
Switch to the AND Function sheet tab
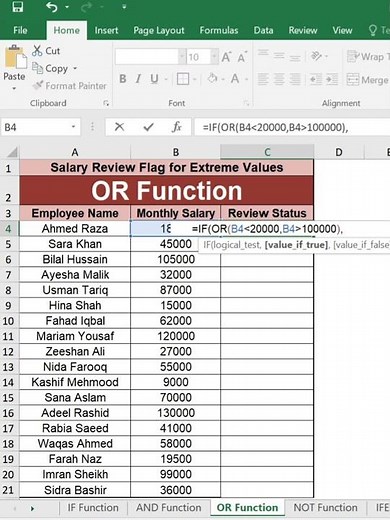[169, 508]
